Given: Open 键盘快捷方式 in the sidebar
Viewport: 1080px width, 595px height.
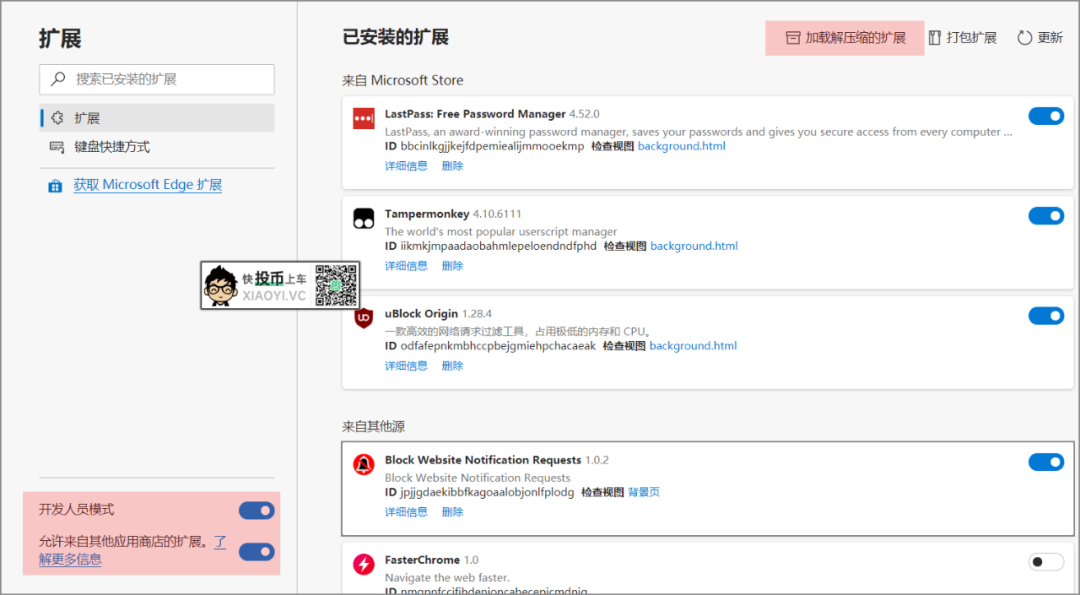Looking at the screenshot, I should [x=111, y=147].
